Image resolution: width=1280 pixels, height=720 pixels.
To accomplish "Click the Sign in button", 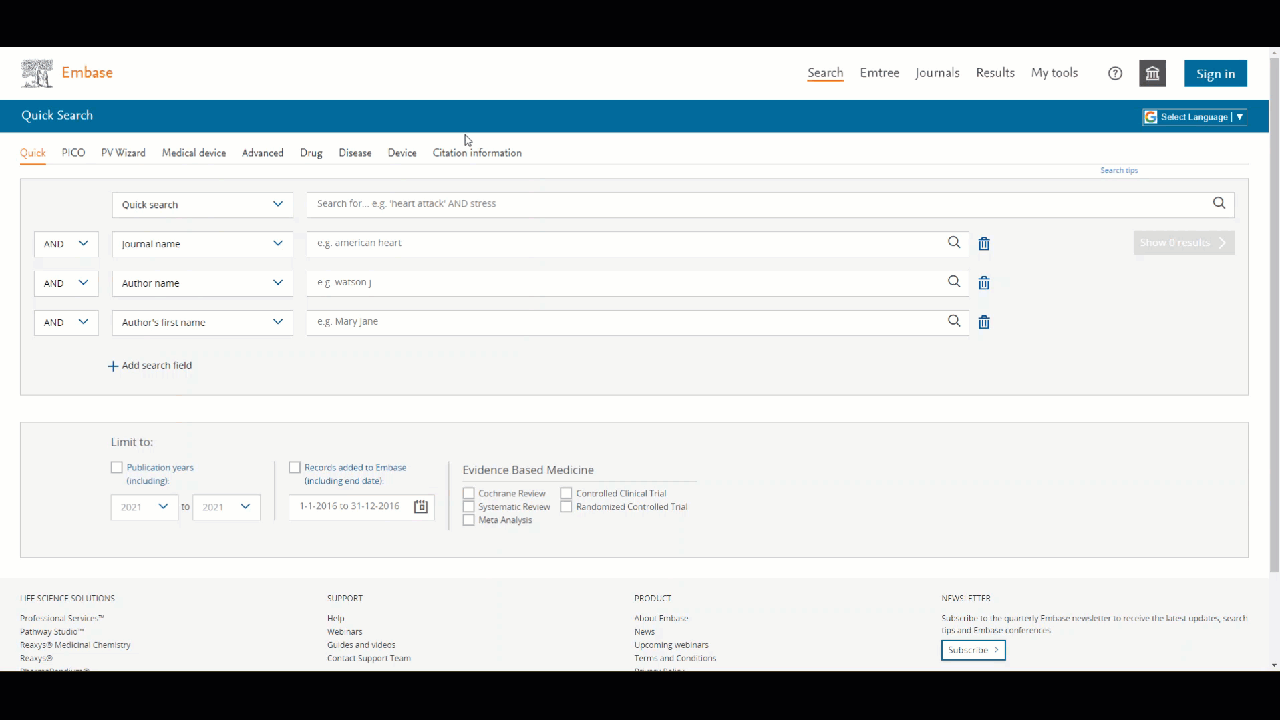I will click(x=1215, y=73).
